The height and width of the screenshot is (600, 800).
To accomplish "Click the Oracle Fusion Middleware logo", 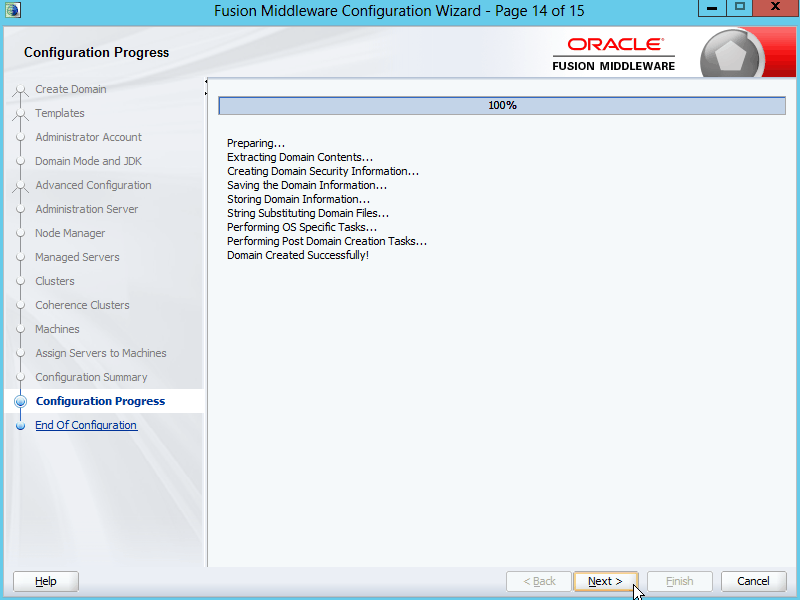I will [x=614, y=54].
